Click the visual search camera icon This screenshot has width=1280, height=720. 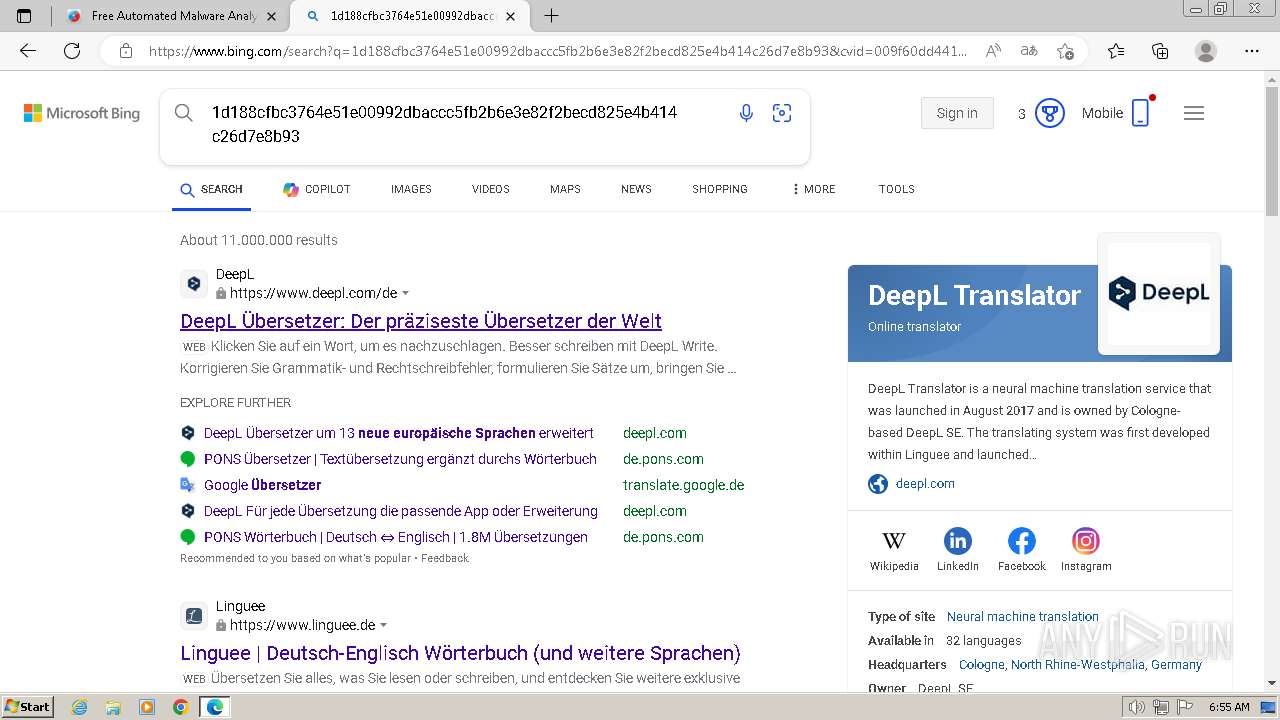(x=782, y=113)
